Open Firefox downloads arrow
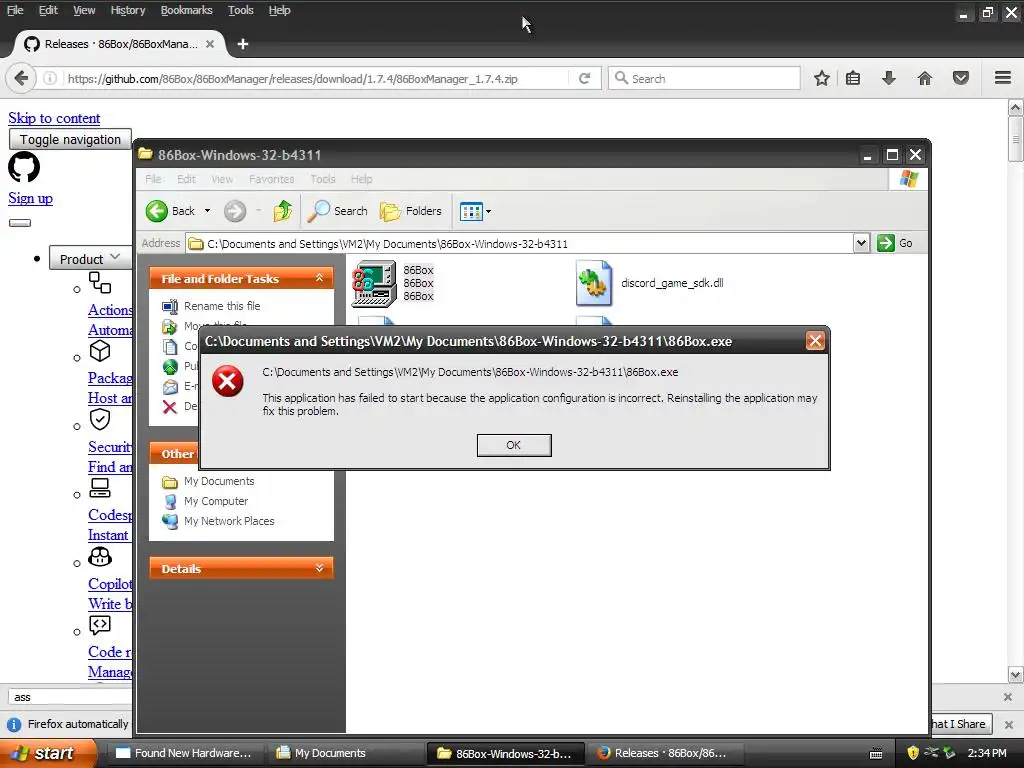1024x768 pixels. click(889, 78)
